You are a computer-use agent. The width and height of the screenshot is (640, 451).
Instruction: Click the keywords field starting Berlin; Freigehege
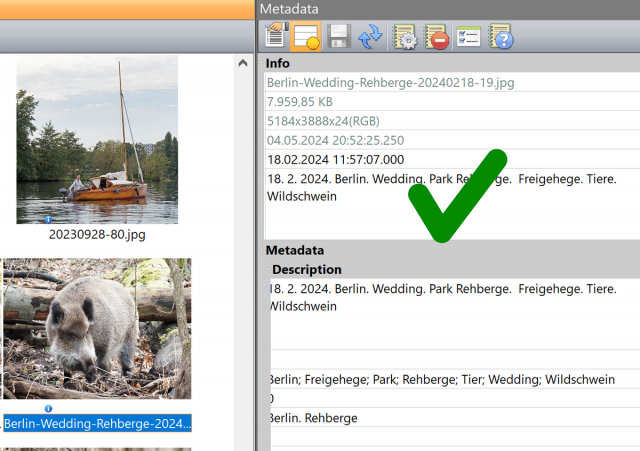tap(454, 379)
